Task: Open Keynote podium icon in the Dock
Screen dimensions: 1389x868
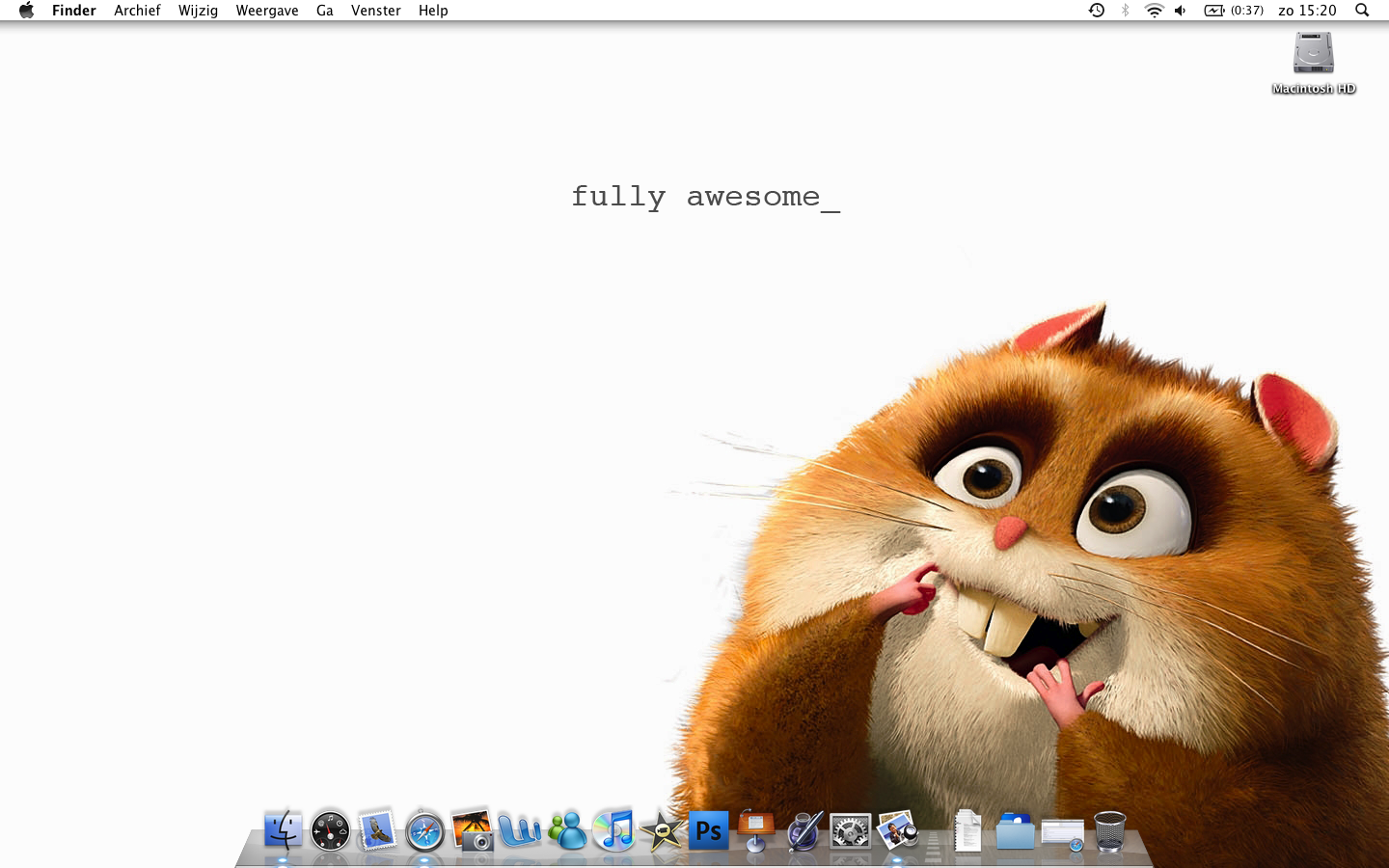Action: tap(756, 830)
